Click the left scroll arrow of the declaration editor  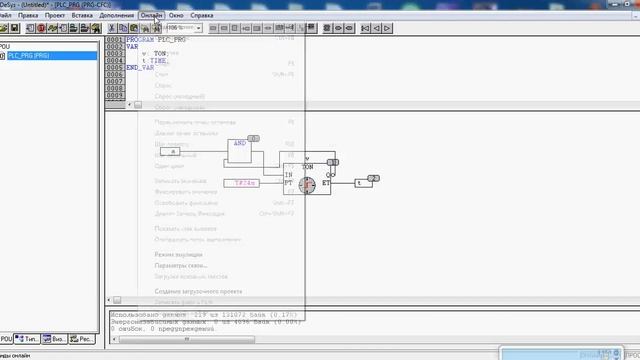(x=129, y=104)
